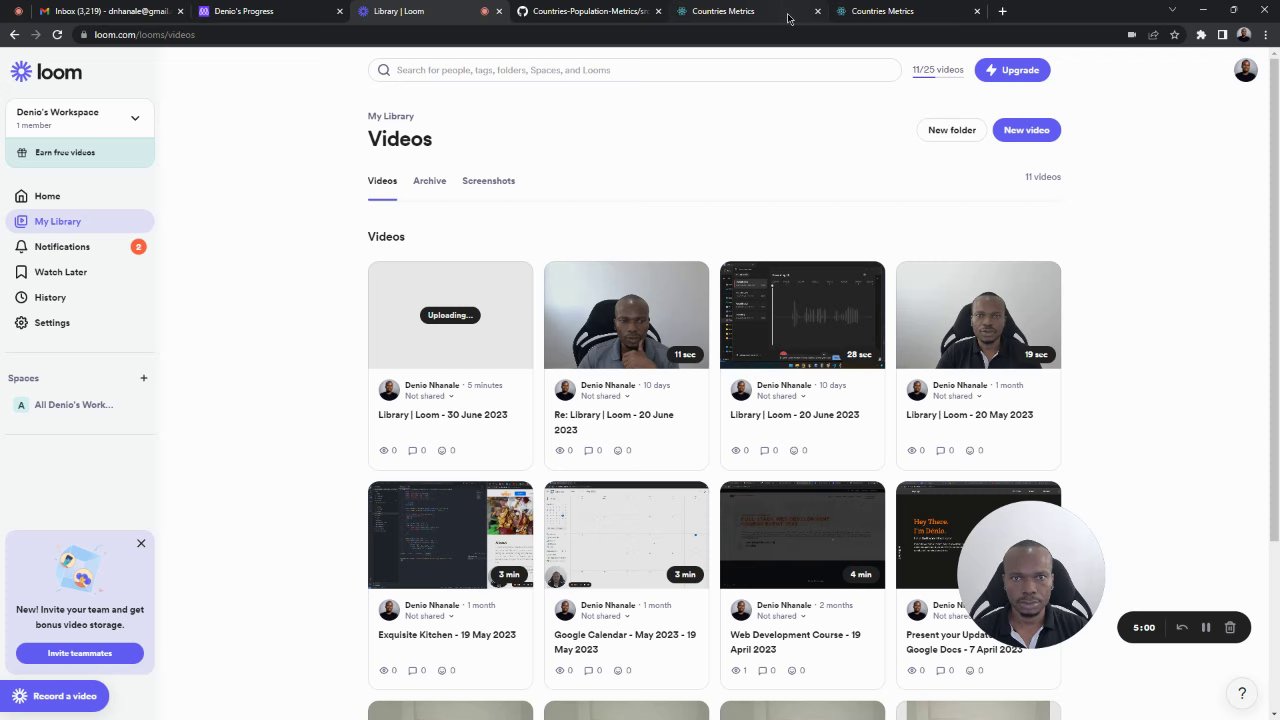Screen dimensions: 1280x720
Task: Click the webcam bubble of the recording
Action: coord(1030,575)
